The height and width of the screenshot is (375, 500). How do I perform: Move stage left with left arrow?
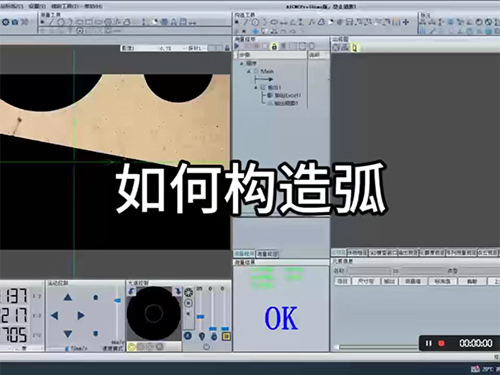[54, 315]
